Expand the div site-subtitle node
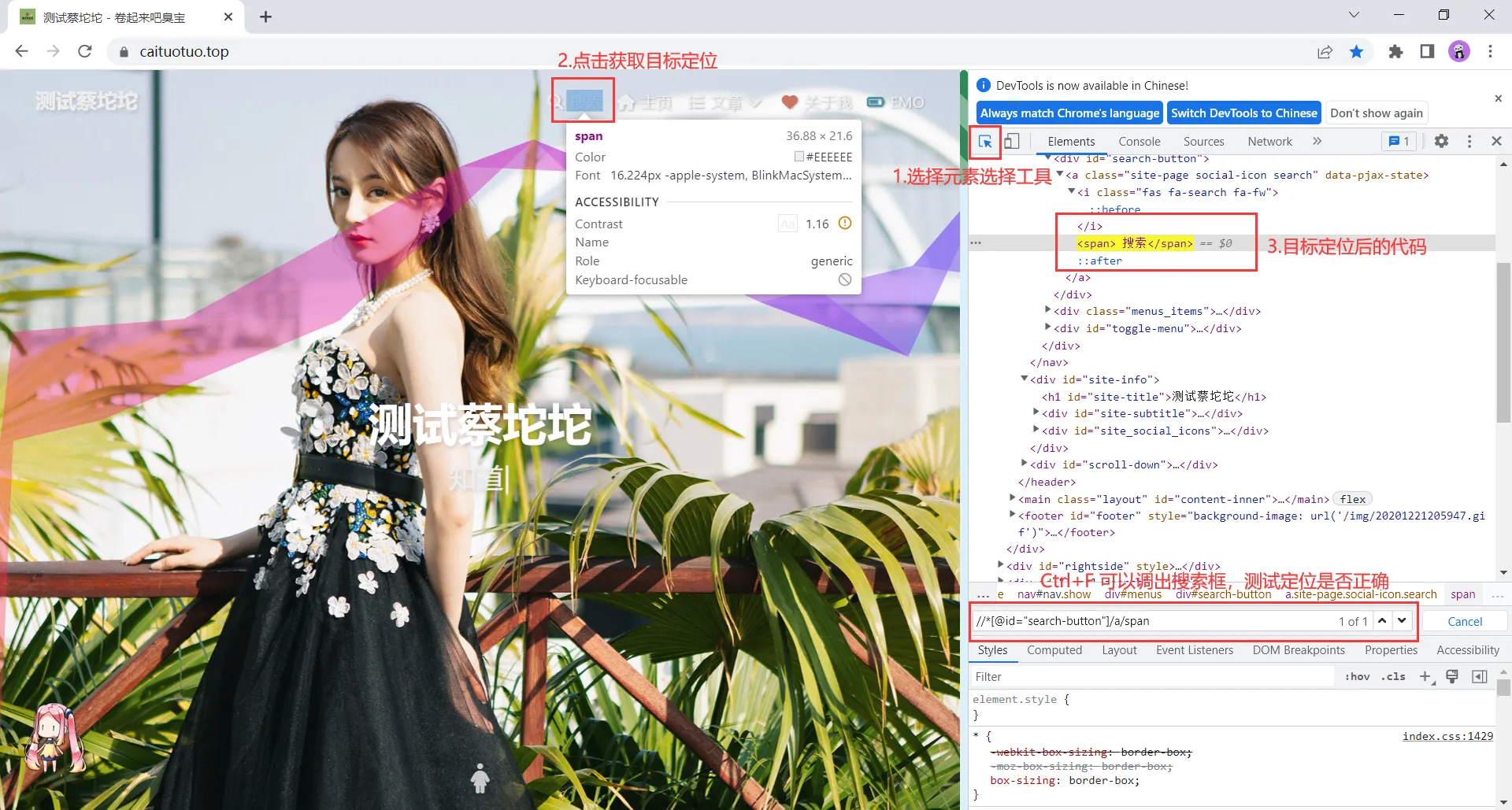Viewport: 1512px width, 810px height. point(1036,412)
